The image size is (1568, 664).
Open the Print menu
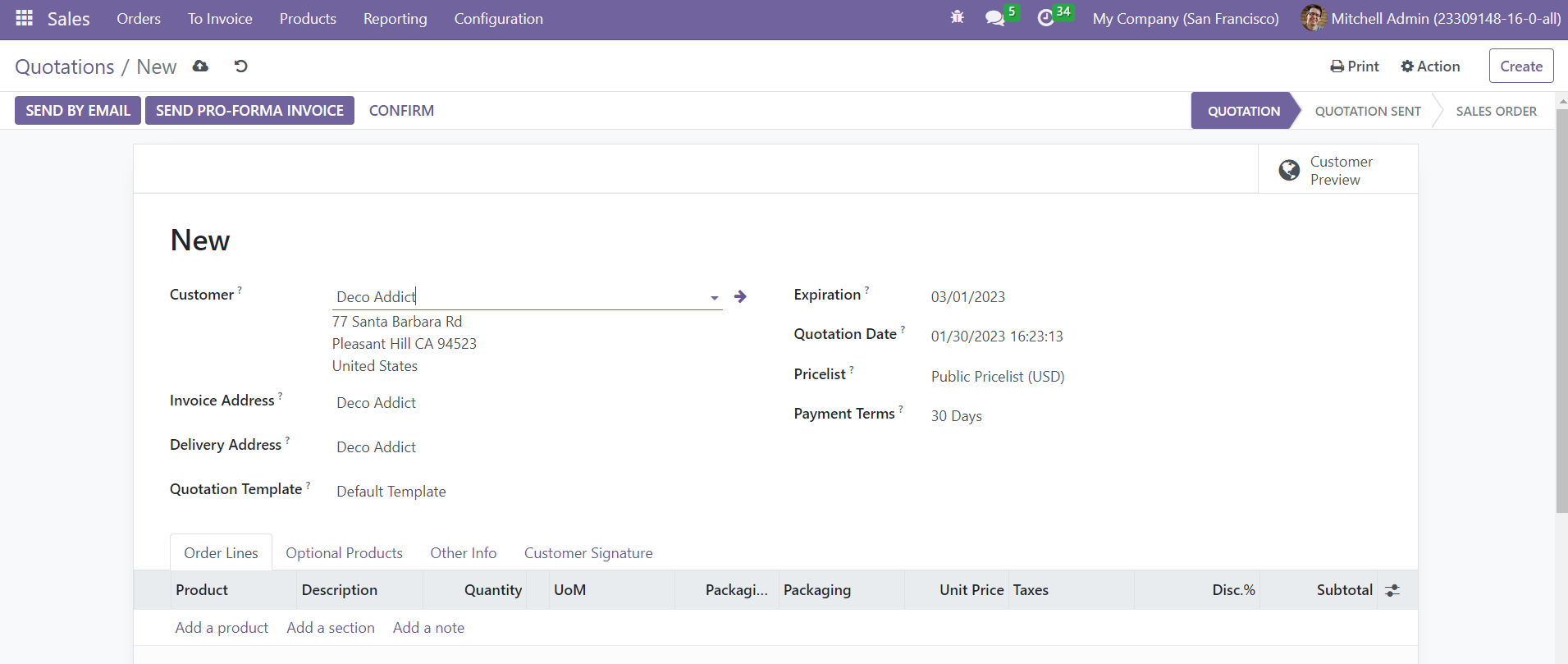click(1355, 66)
